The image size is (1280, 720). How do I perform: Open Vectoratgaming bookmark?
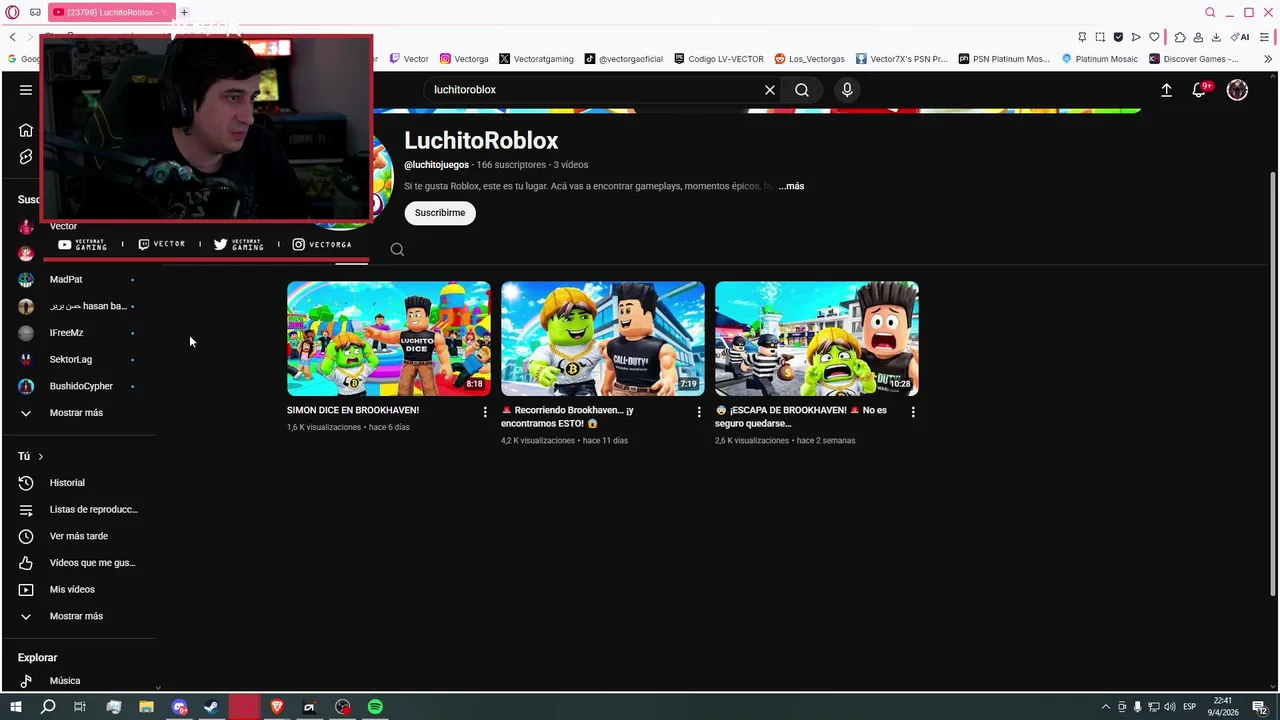(536, 59)
